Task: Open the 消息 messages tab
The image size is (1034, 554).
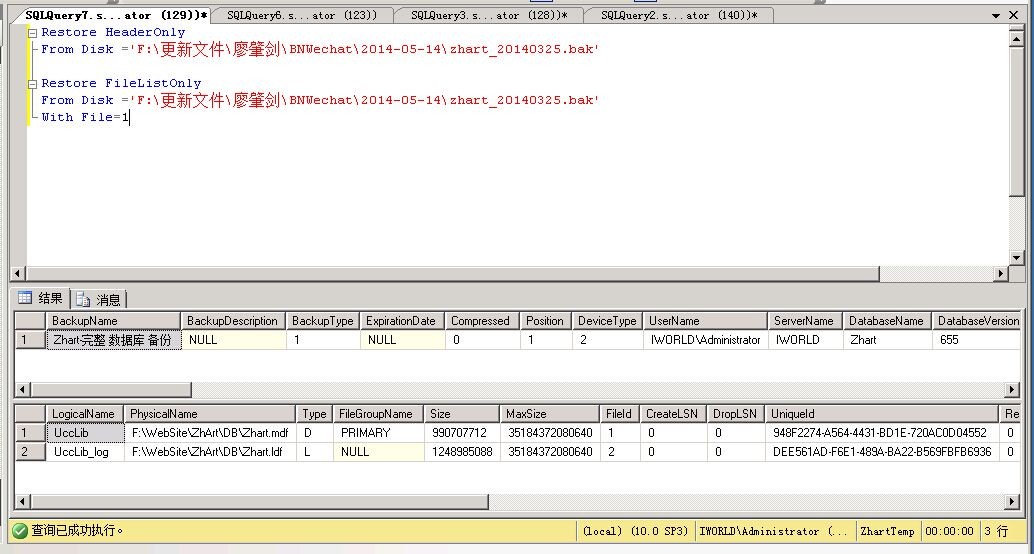Action: click(x=99, y=299)
